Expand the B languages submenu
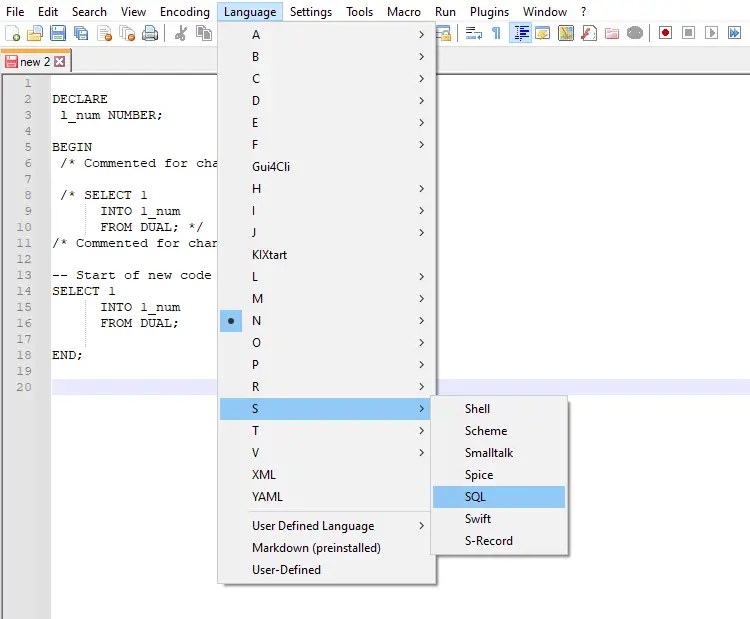750x619 pixels. coord(325,56)
